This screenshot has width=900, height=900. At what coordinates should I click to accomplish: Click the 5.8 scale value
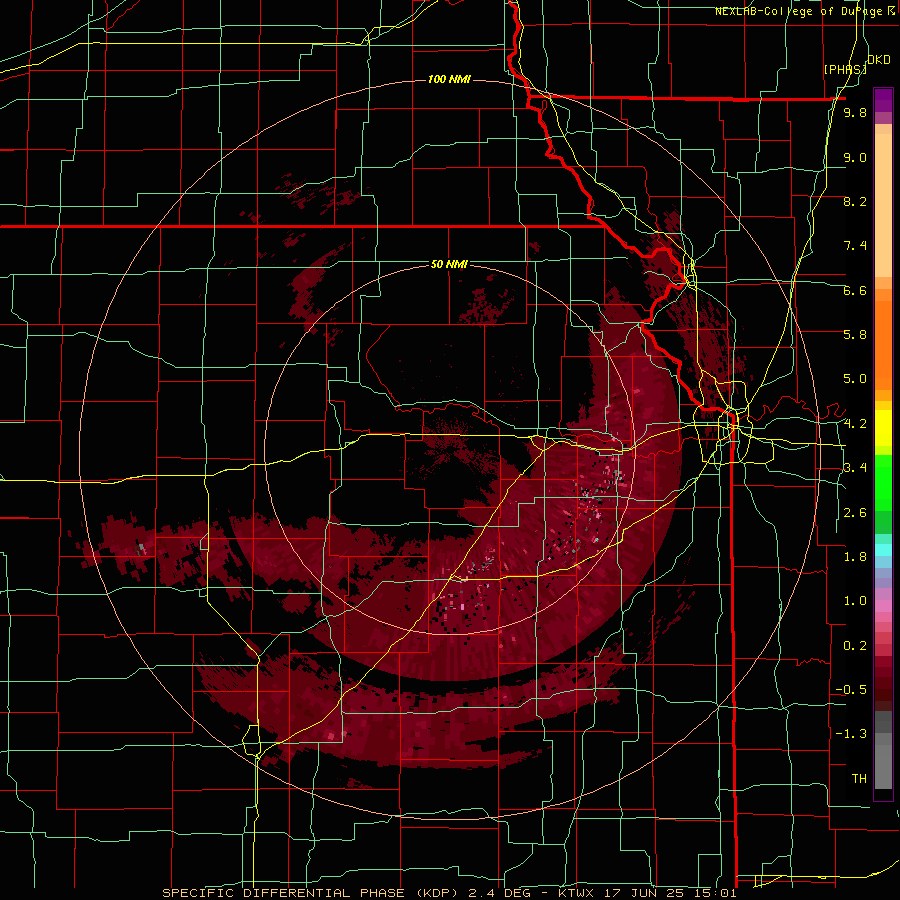point(855,335)
